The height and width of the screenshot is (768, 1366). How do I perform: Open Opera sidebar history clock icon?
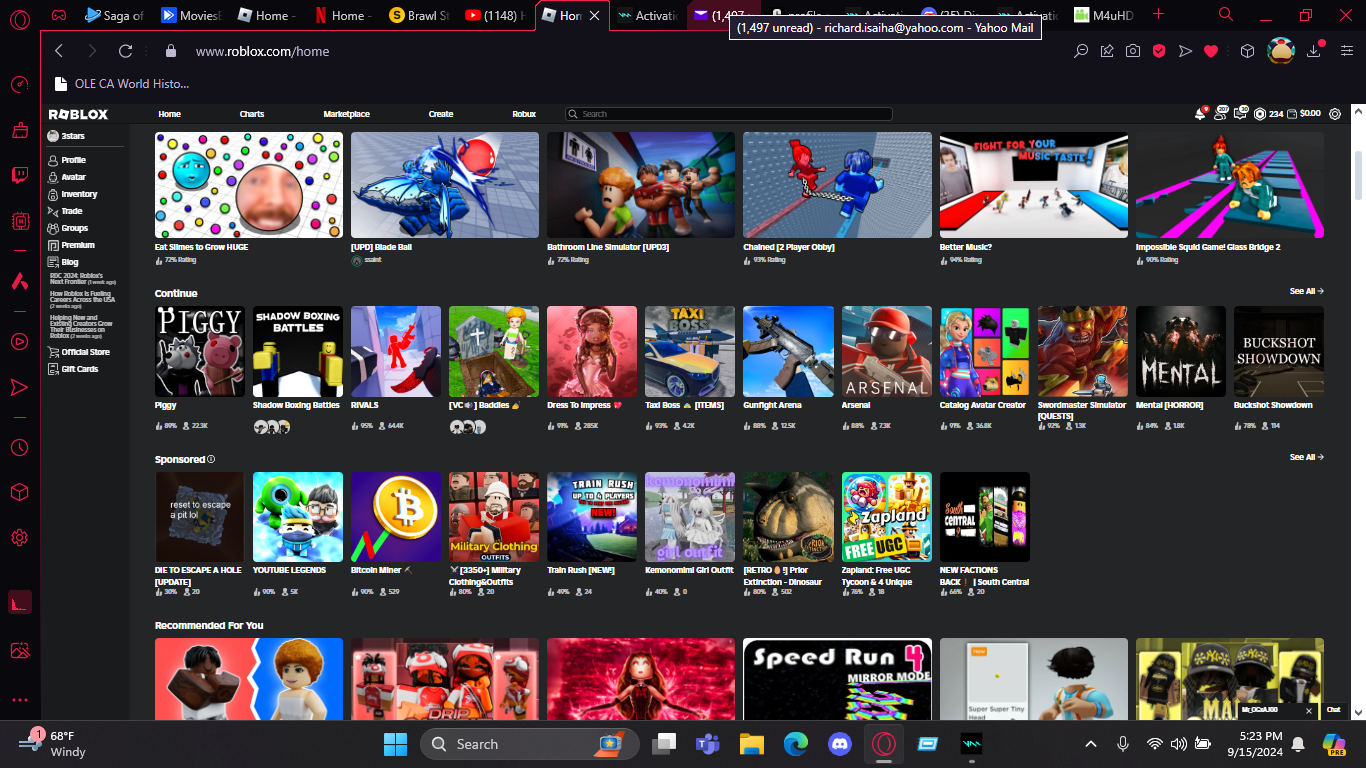coord(19,447)
